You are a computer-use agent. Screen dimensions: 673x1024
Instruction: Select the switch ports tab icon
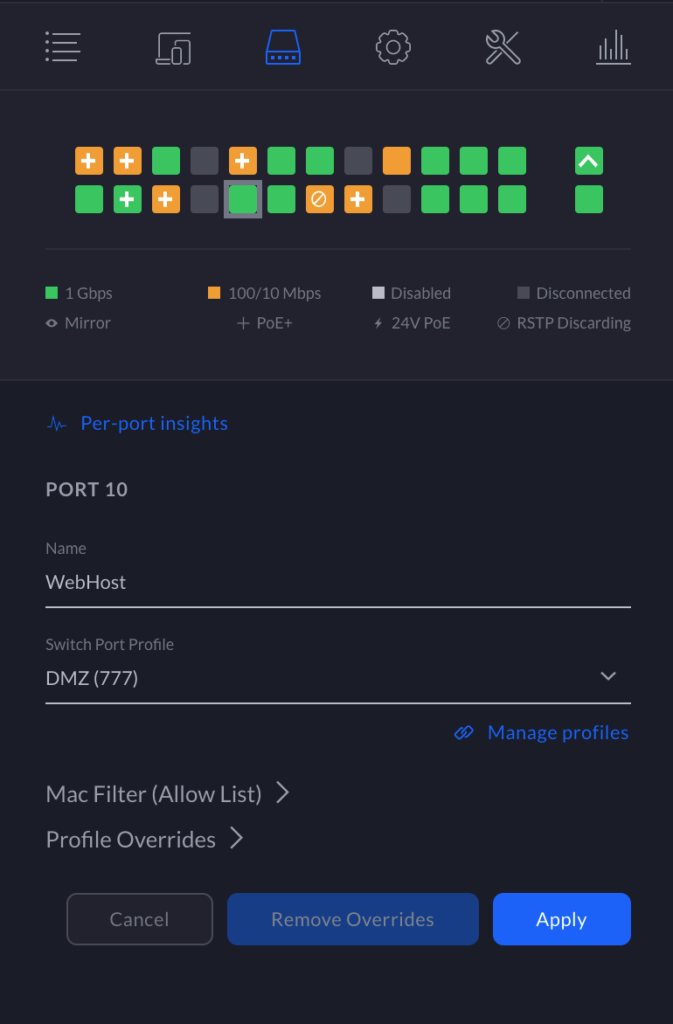[283, 47]
